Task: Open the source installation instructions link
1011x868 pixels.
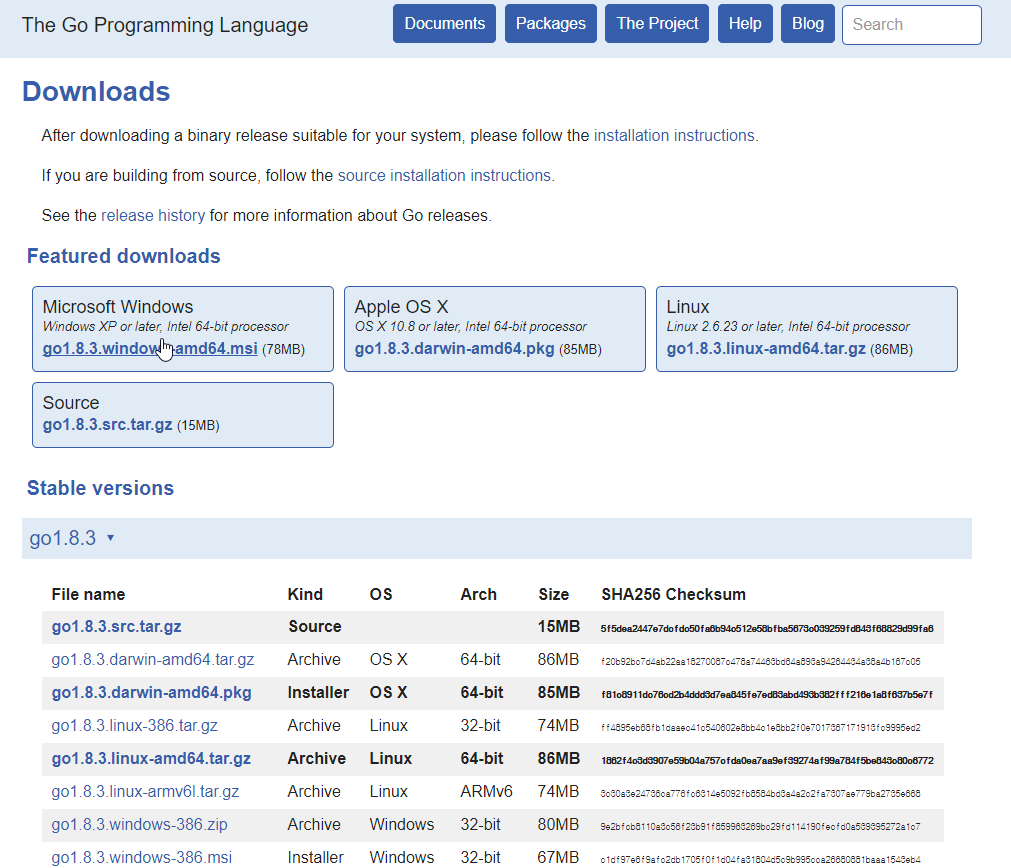Action: [x=445, y=175]
